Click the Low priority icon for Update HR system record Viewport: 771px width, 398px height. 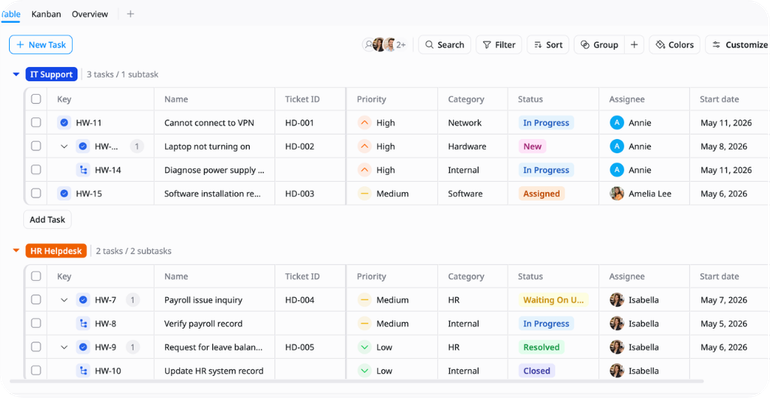[364, 371]
